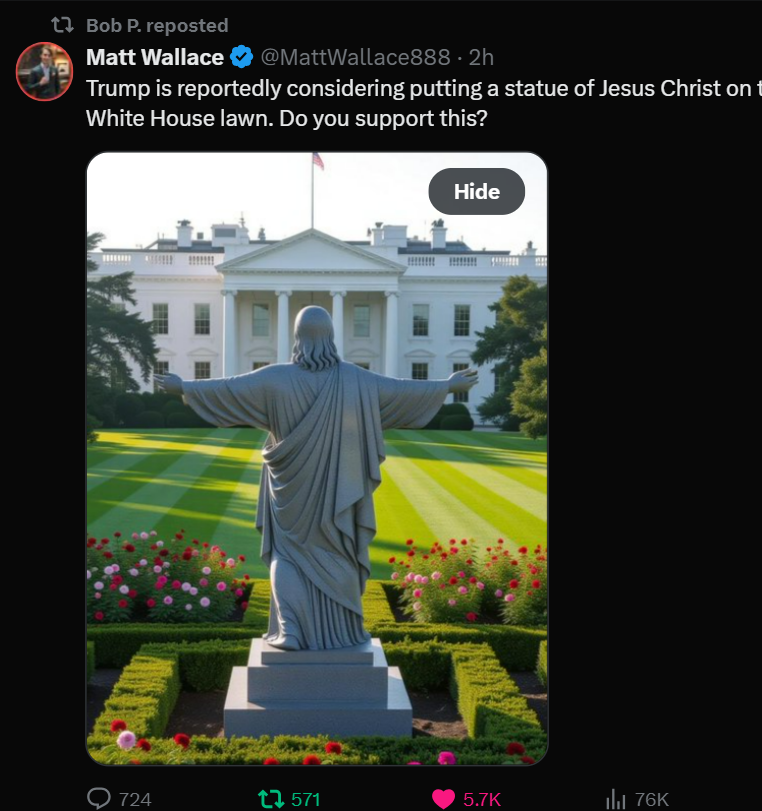This screenshot has width=762, height=811.
Task: Undo the repost via green arrows icon
Action: [x=272, y=799]
